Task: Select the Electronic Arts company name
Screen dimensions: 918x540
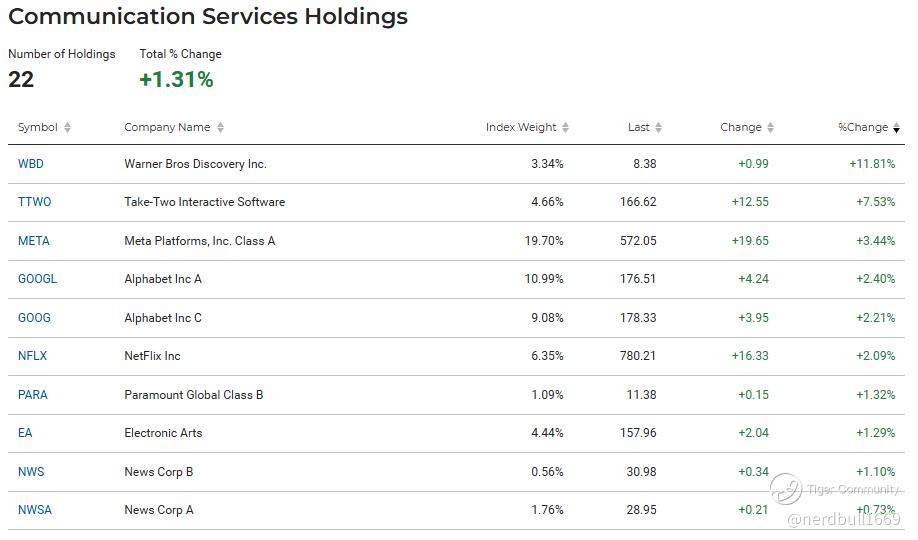Action: click(x=163, y=433)
